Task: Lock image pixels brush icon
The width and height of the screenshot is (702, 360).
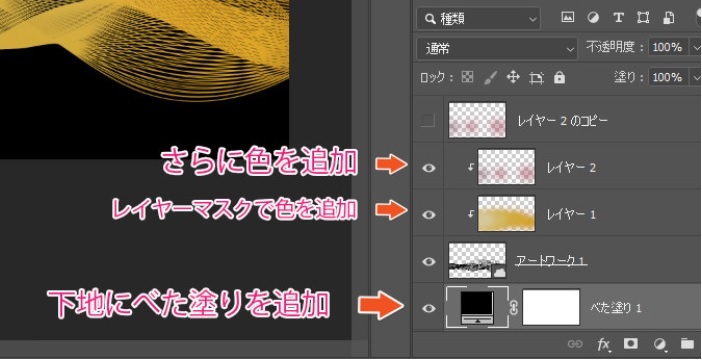Action: pyautogui.click(x=491, y=78)
